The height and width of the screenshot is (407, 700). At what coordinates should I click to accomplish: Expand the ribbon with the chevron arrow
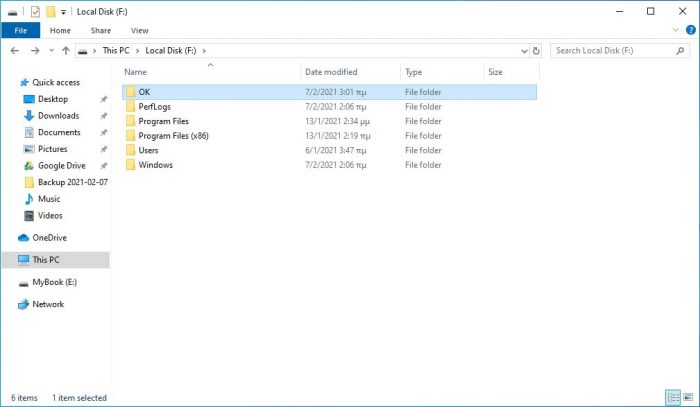point(677,31)
